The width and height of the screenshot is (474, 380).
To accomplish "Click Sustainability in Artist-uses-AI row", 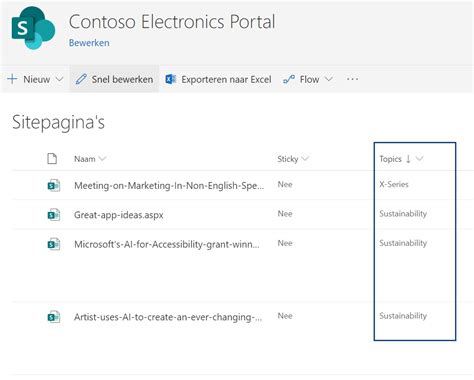I will point(403,316).
